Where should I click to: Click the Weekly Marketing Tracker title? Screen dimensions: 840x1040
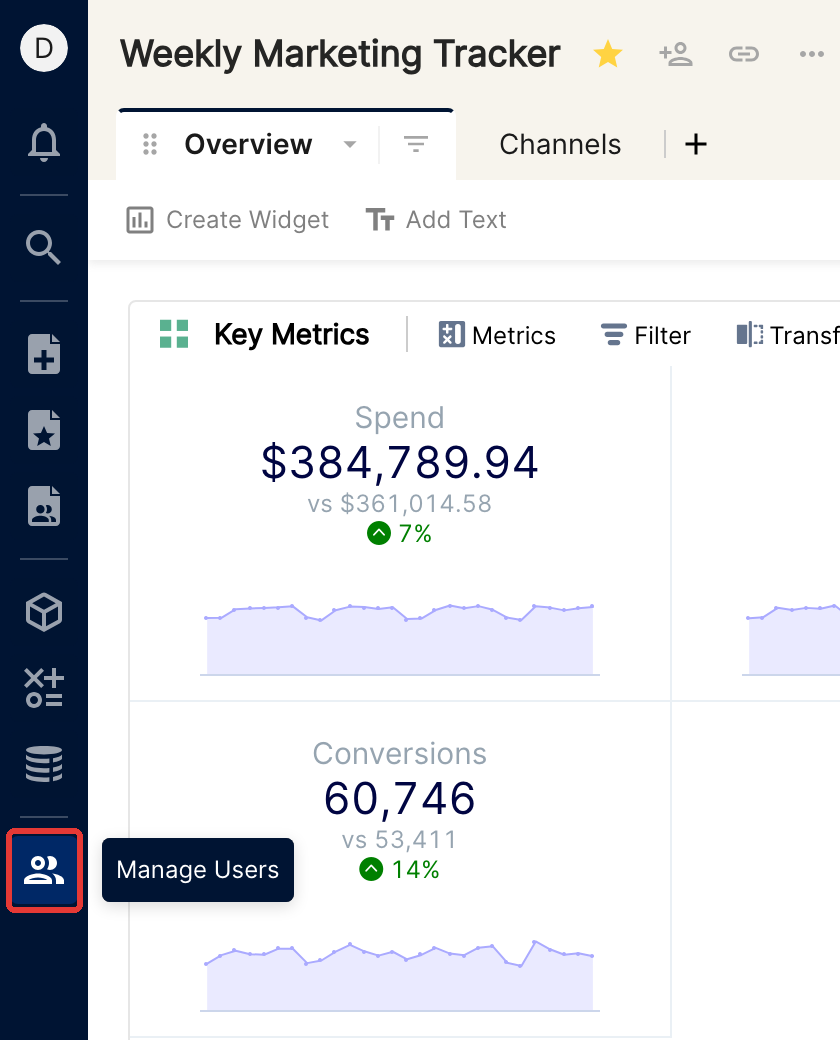pyautogui.click(x=340, y=54)
